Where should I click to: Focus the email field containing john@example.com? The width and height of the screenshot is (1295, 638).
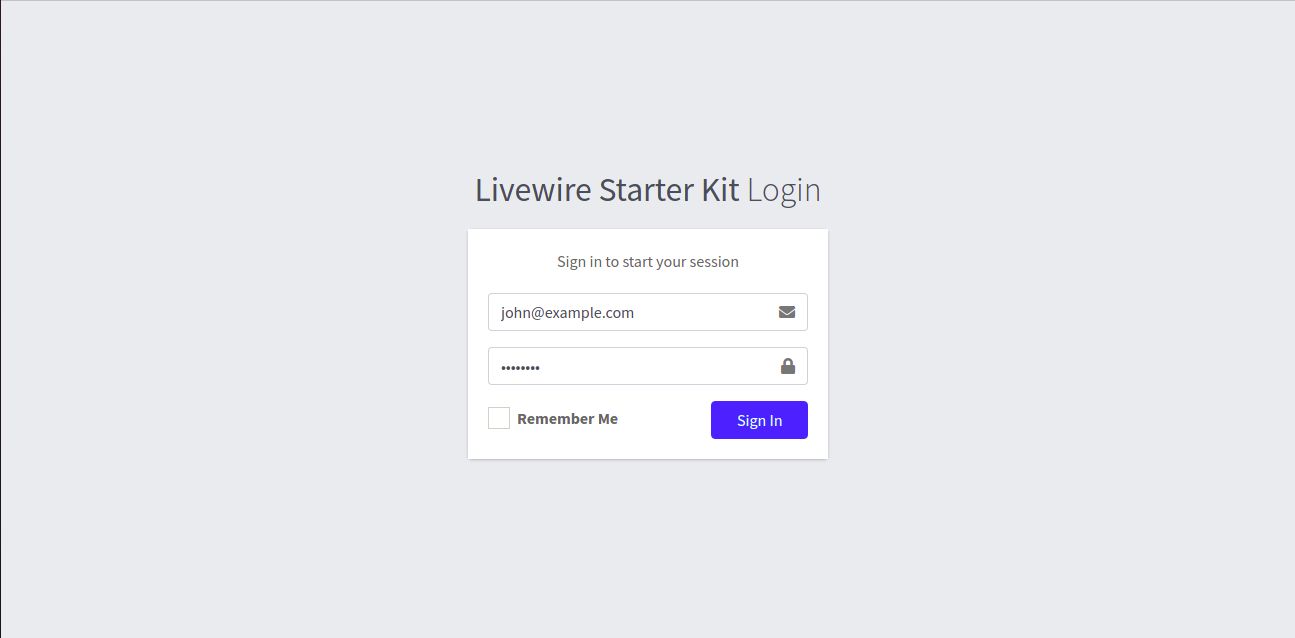pyautogui.click(x=648, y=312)
